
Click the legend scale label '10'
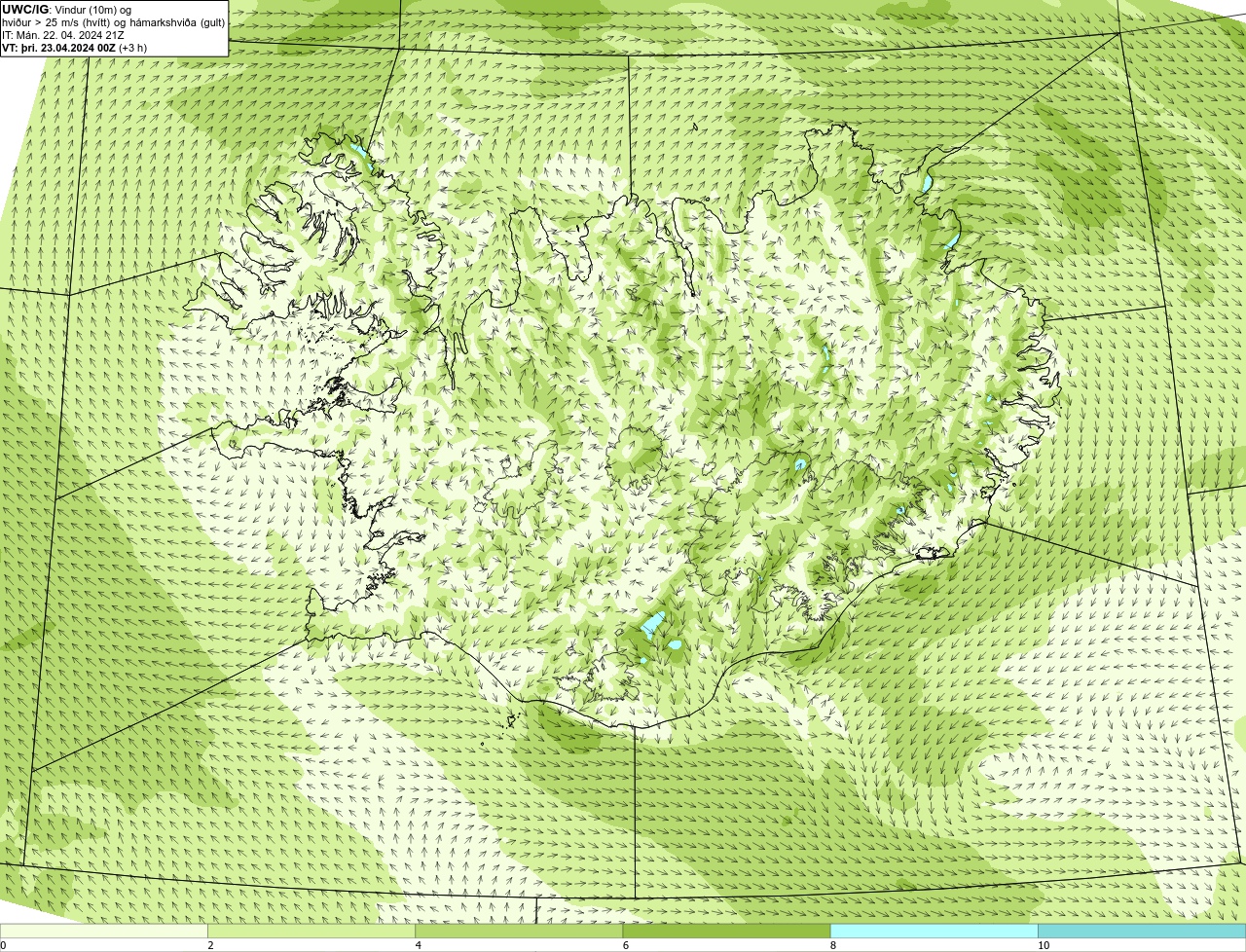(1044, 945)
